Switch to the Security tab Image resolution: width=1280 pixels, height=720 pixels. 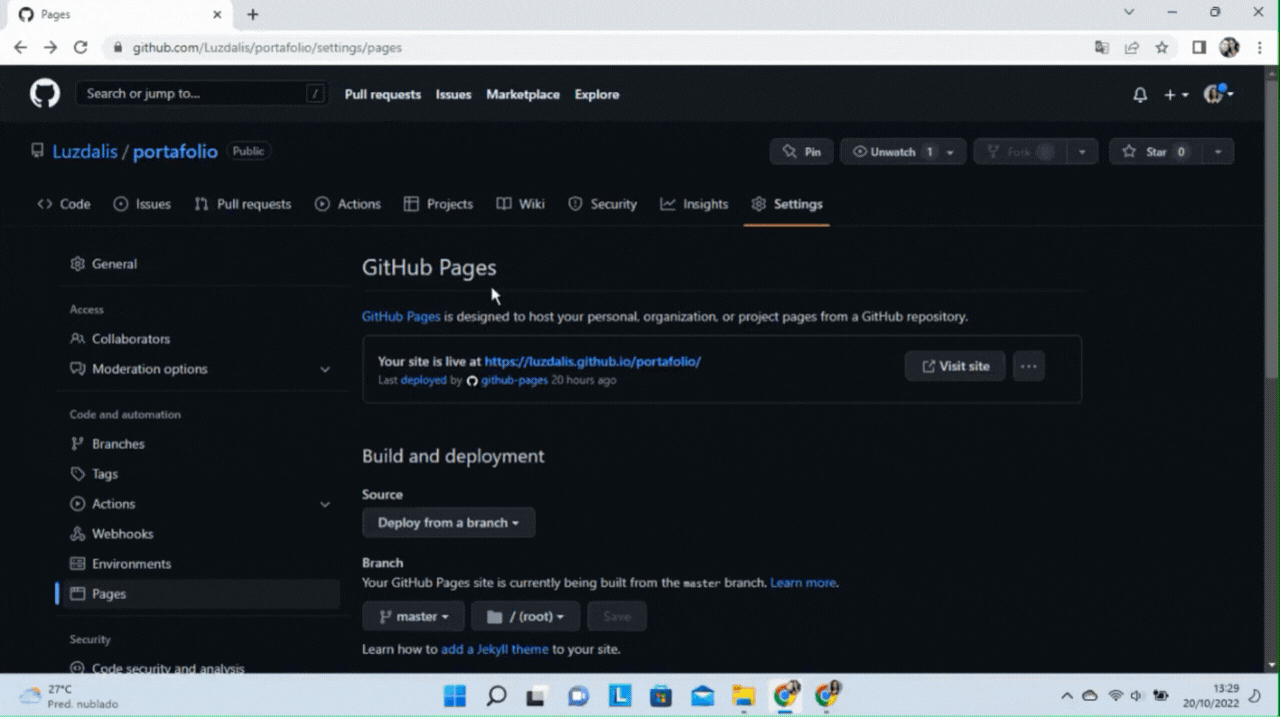coord(602,204)
